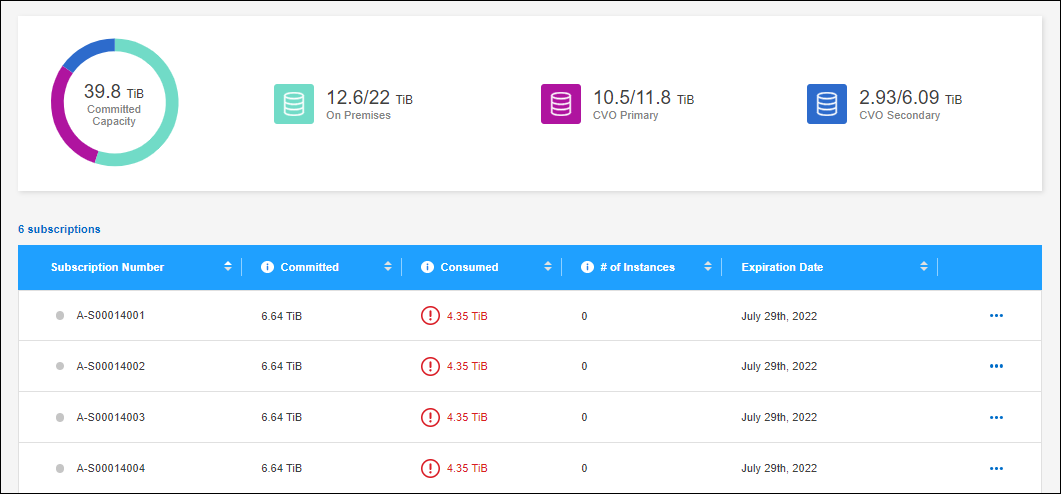
Task: Click status dot for subscription A-S00014004
Action: pyautogui.click(x=60, y=468)
